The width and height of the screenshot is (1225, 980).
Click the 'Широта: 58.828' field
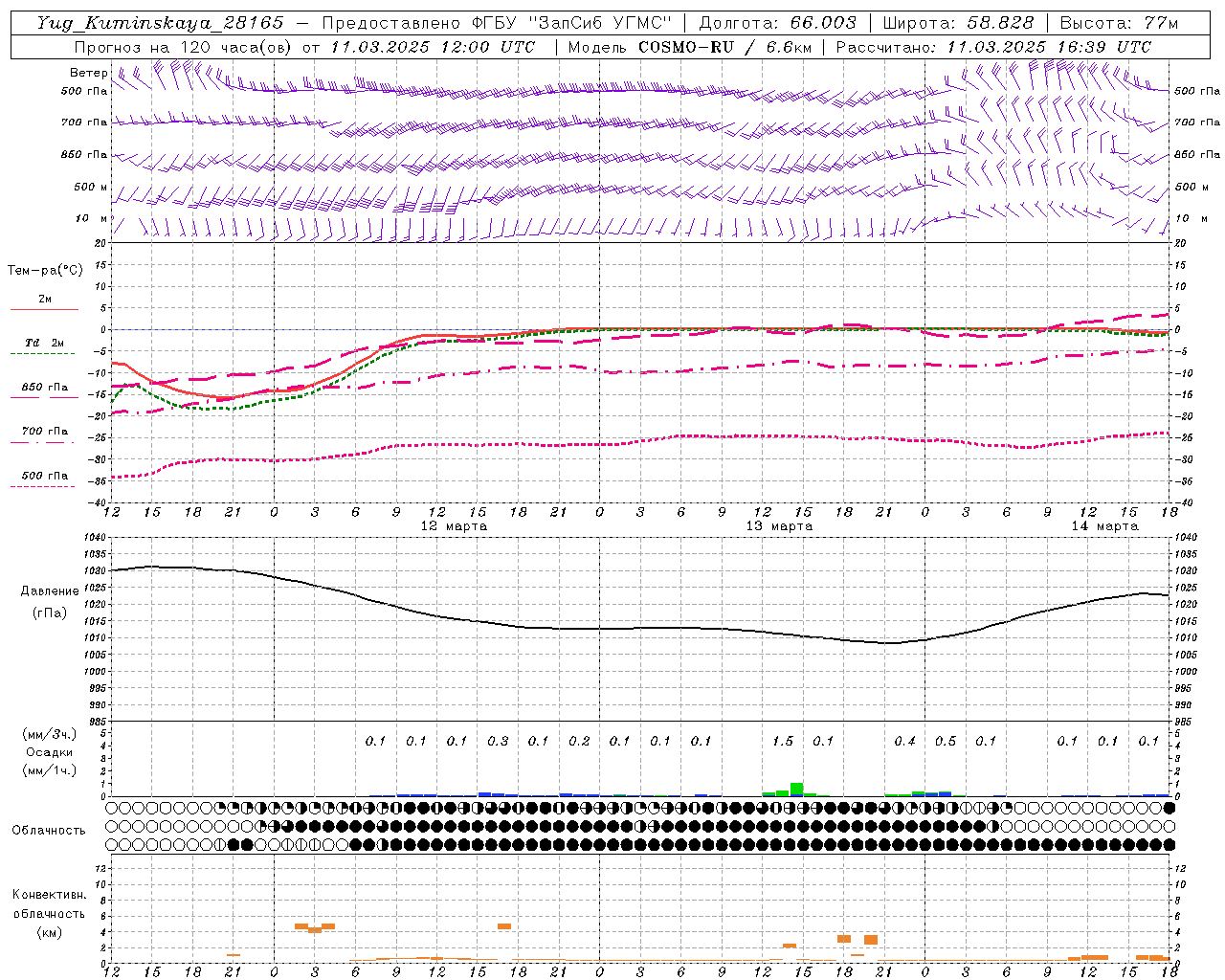pos(958,23)
